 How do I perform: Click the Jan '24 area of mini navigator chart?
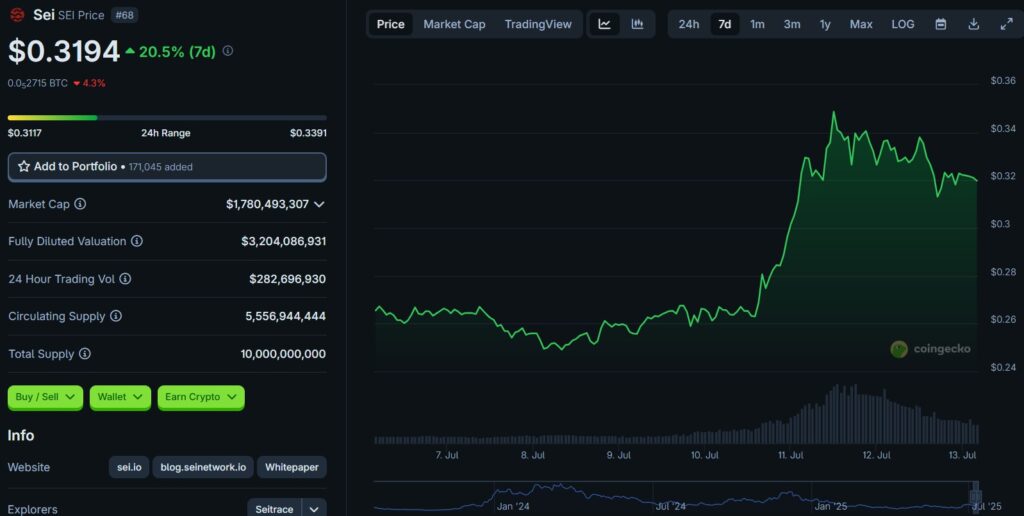(513, 506)
